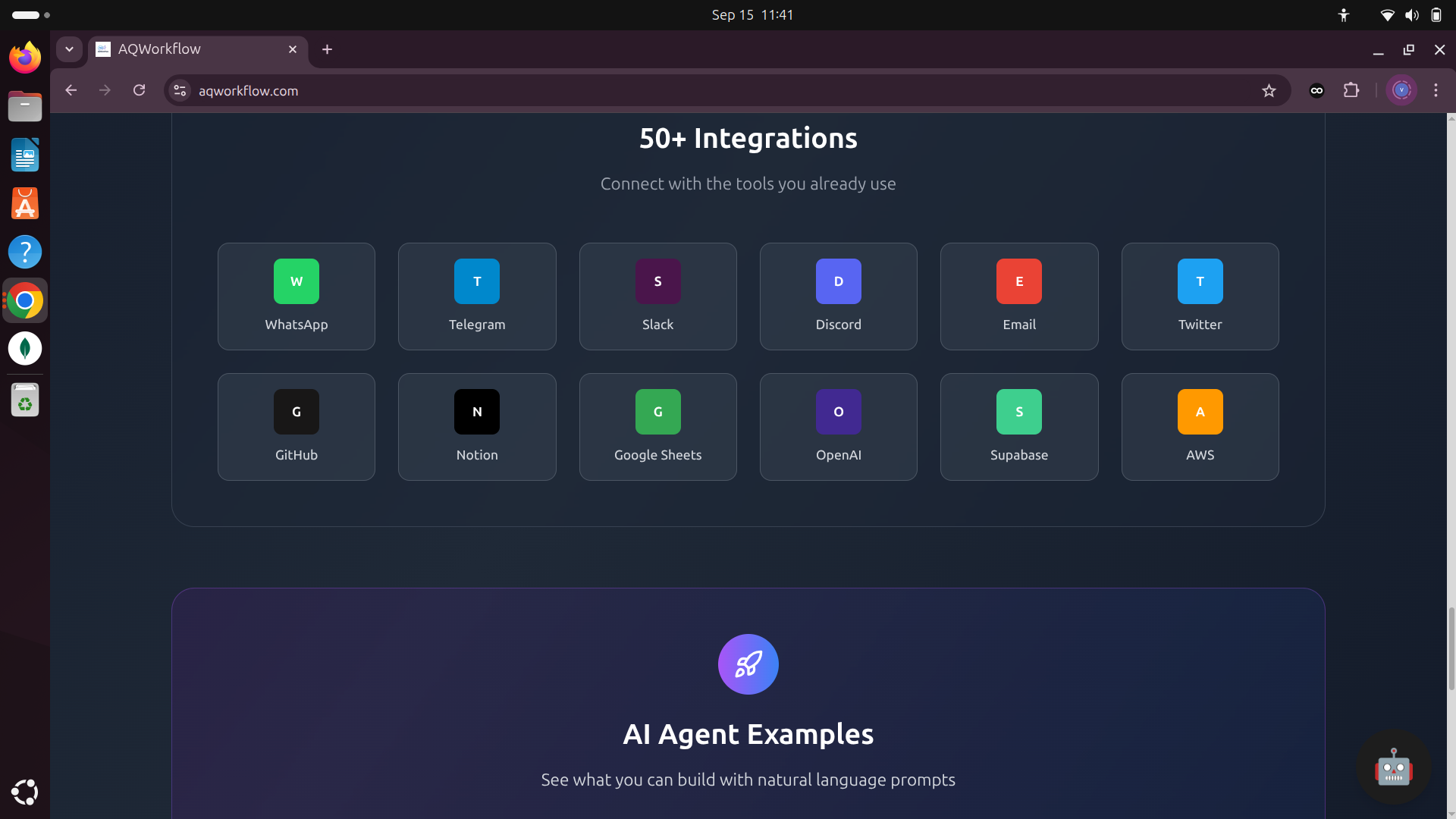
Task: Click the OpenAI label text
Action: (839, 455)
